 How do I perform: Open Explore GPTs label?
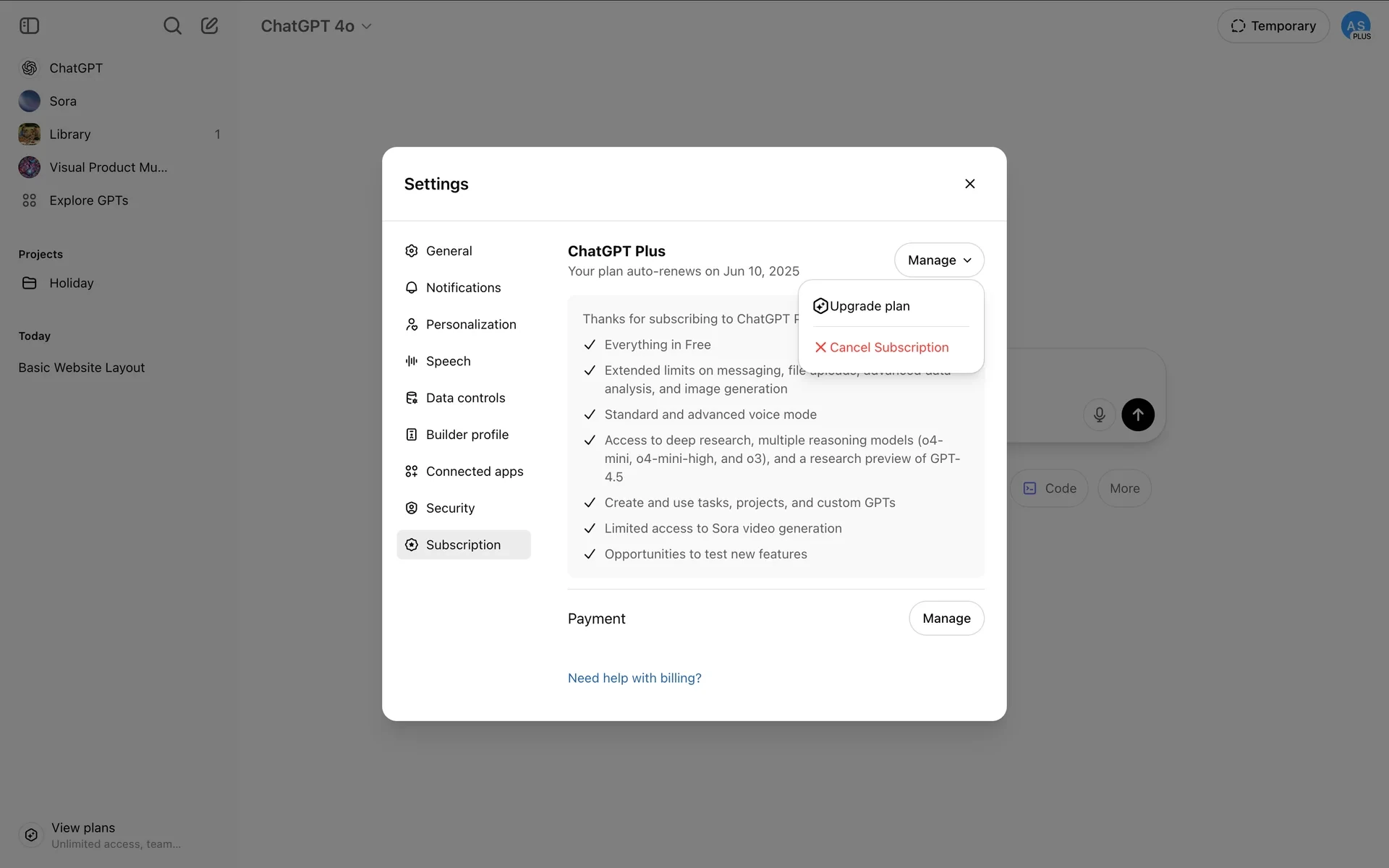pos(89,200)
